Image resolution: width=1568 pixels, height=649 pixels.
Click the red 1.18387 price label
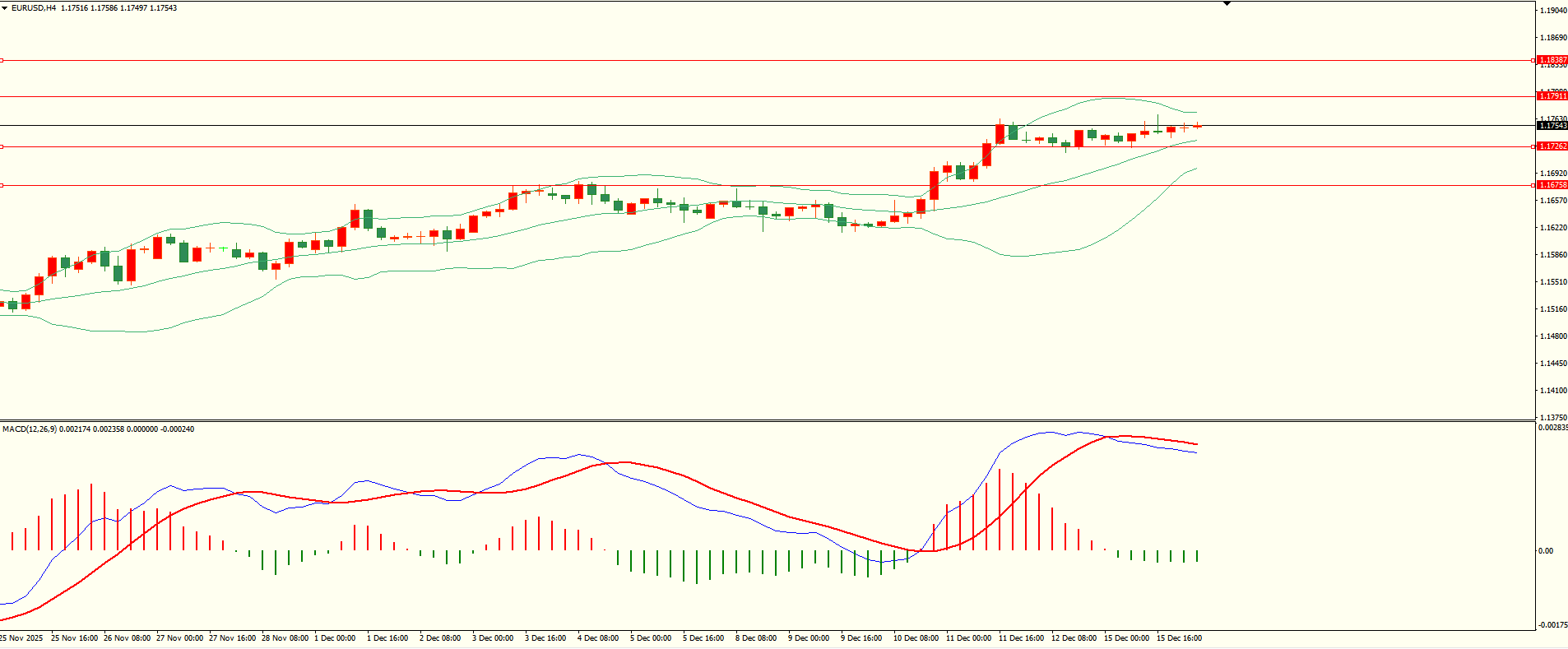[x=1552, y=60]
